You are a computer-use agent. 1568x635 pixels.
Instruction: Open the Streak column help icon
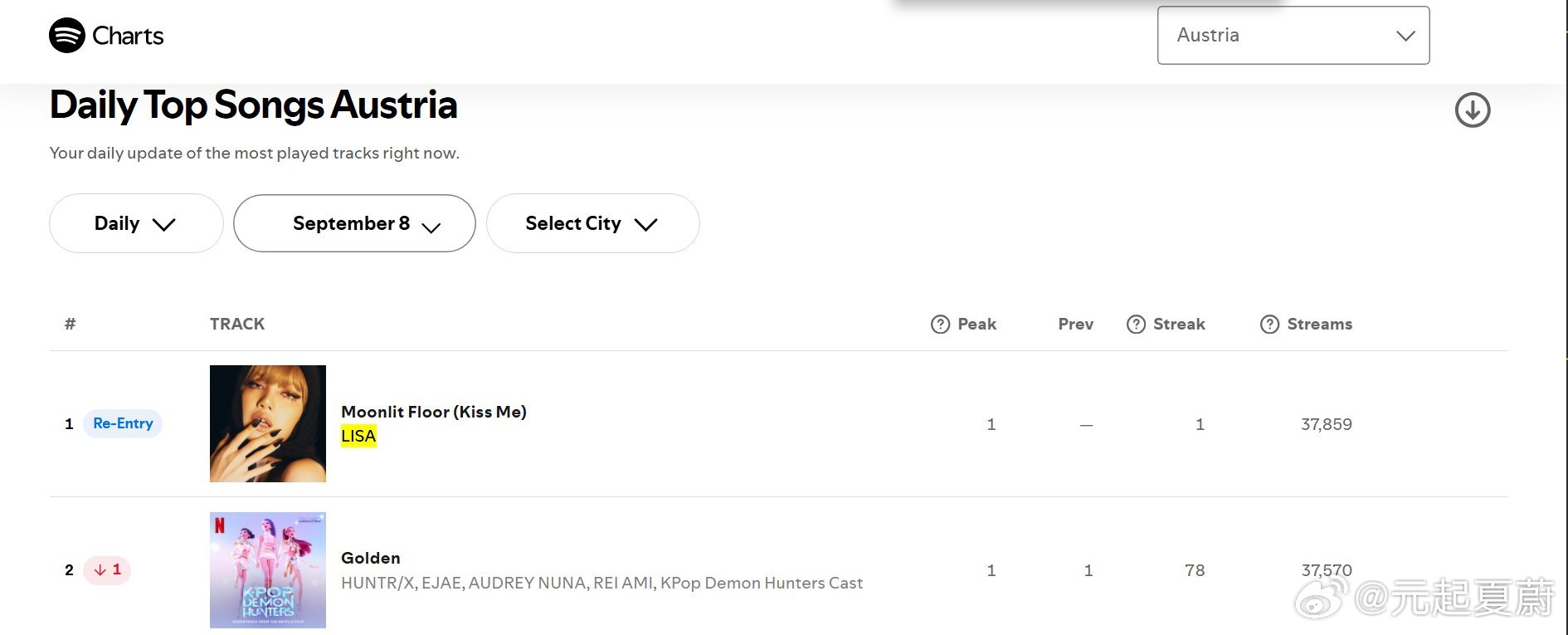click(x=1136, y=325)
